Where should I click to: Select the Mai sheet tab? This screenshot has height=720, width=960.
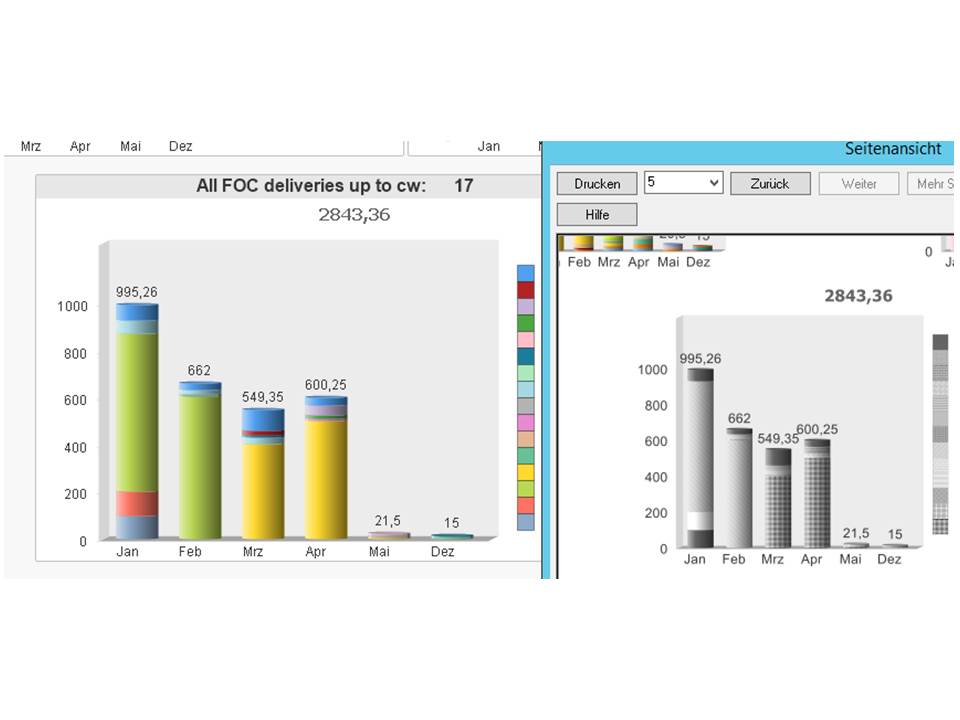[130, 146]
